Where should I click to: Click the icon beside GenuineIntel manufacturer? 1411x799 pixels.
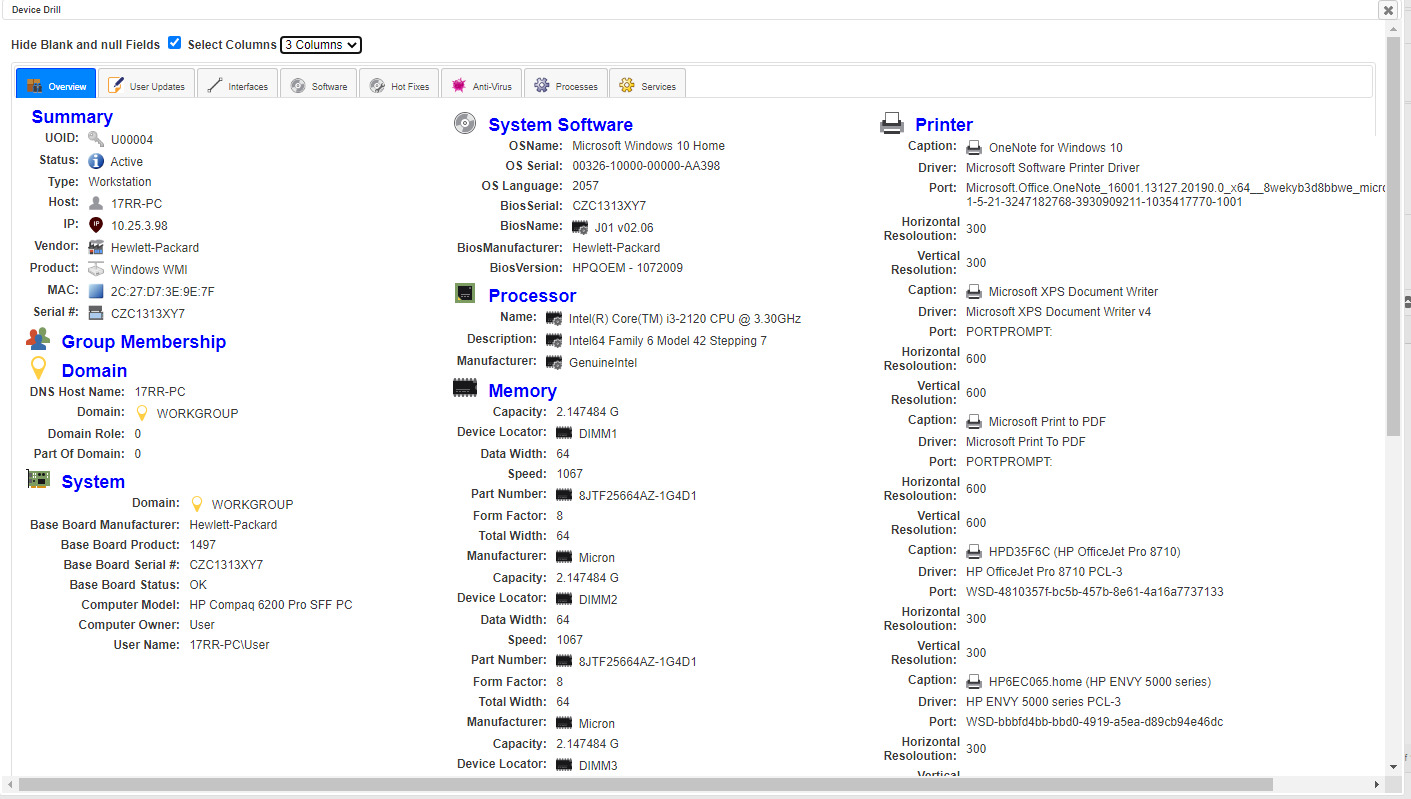tap(554, 362)
